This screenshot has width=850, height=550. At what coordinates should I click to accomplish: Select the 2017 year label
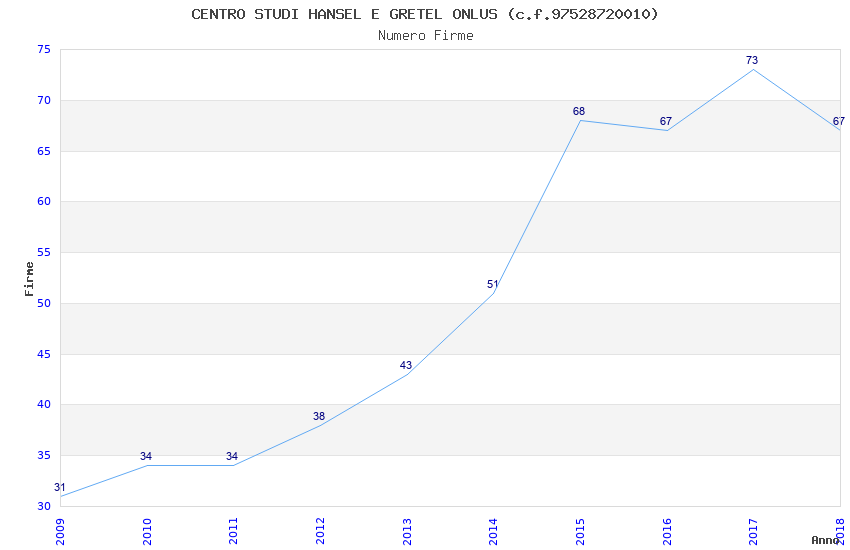754,532
